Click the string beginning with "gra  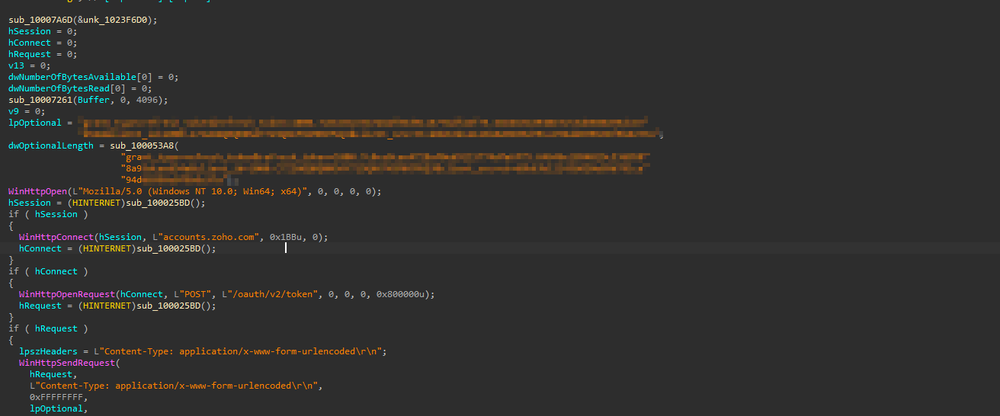pos(385,158)
